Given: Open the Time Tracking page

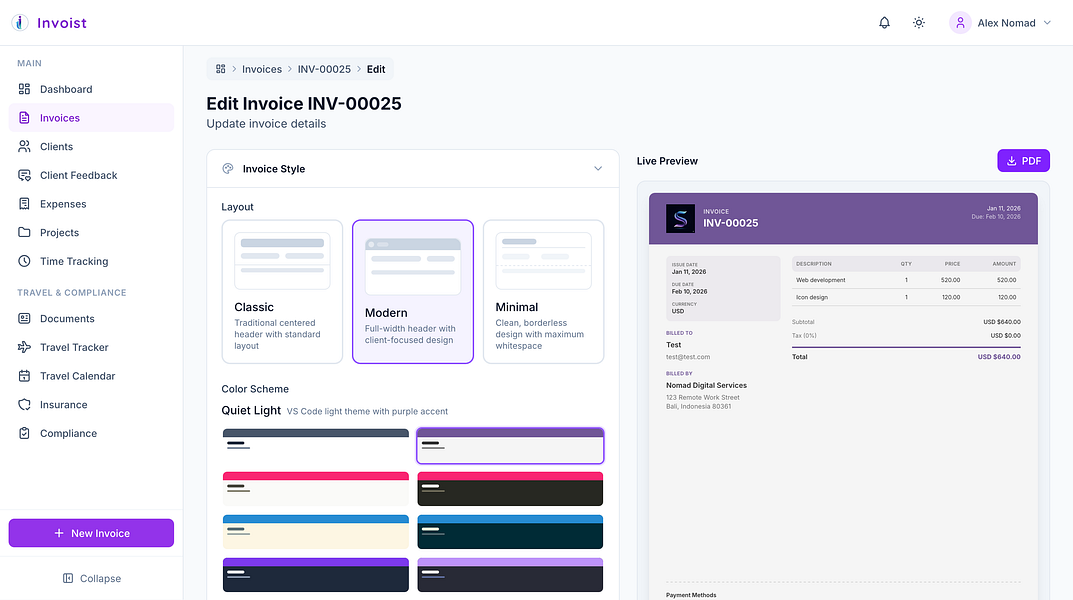Looking at the screenshot, I should (91, 261).
